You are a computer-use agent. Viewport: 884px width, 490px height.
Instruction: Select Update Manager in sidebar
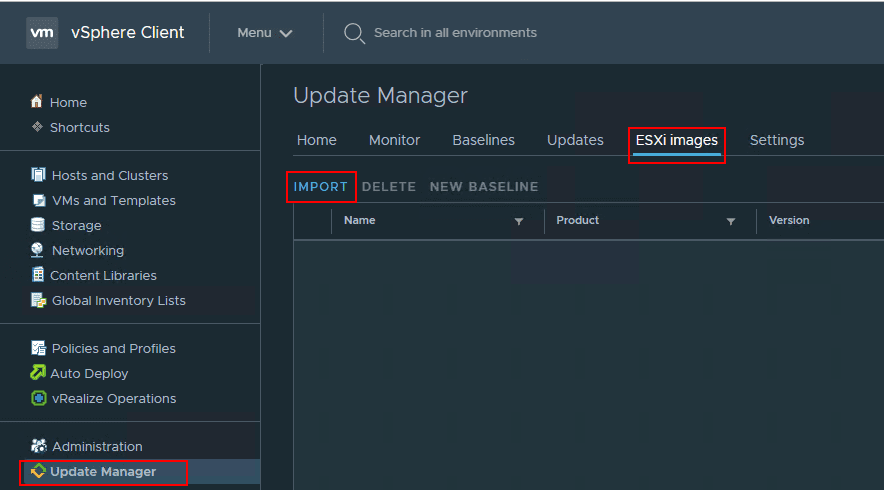pos(103,471)
